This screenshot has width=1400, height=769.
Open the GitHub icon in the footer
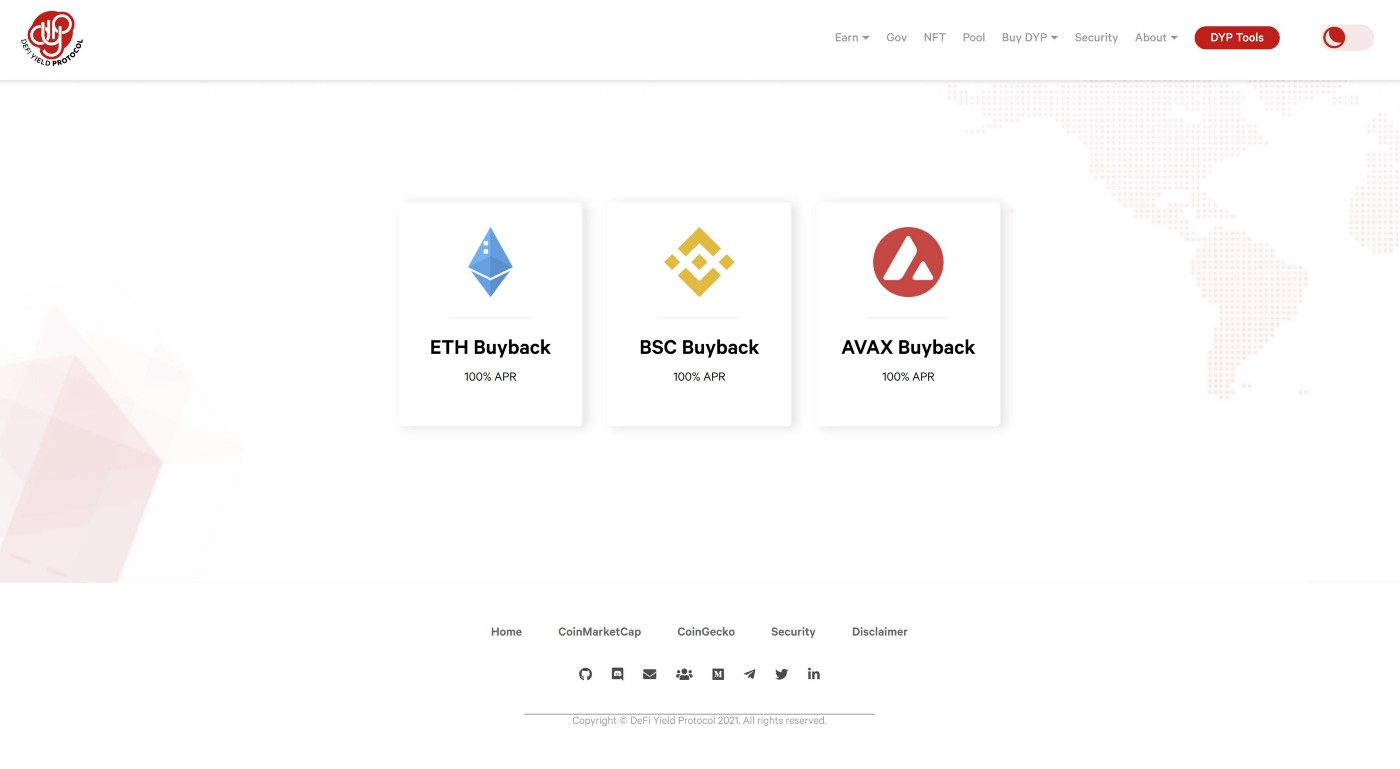tap(586, 674)
